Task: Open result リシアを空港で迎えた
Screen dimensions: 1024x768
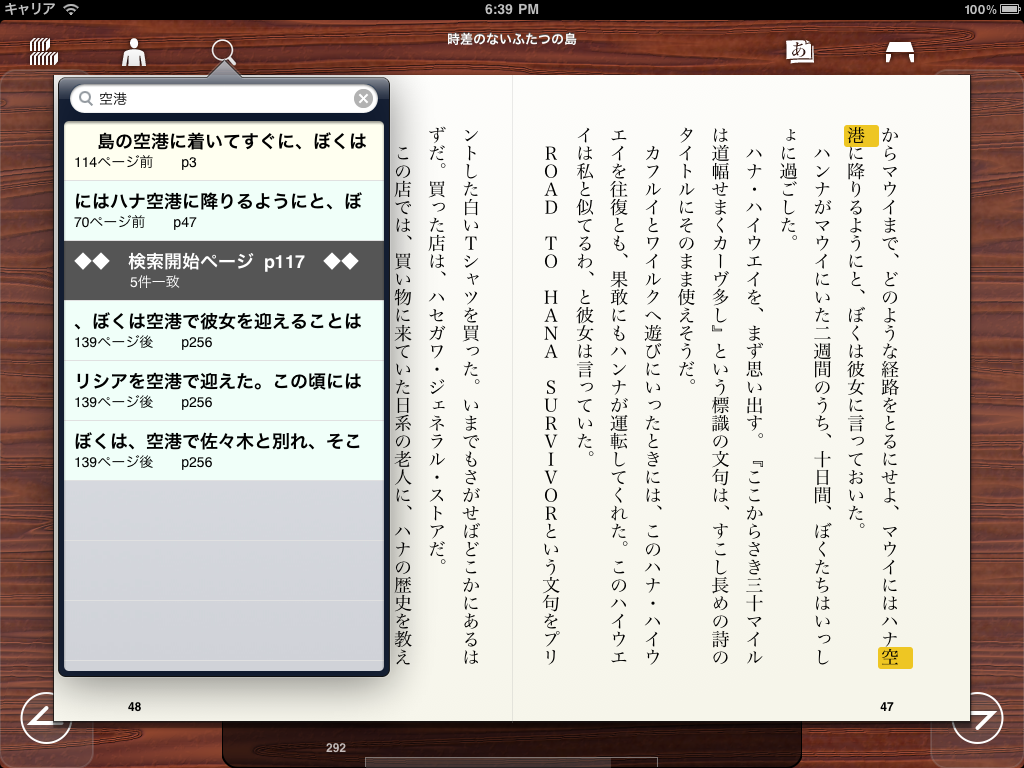Action: (x=223, y=390)
